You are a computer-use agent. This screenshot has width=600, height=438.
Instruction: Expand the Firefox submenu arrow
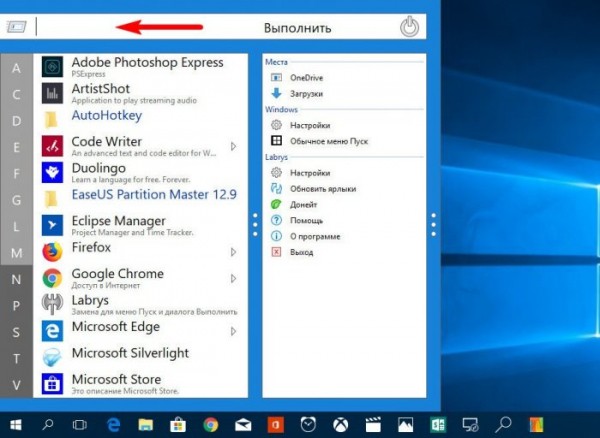233,252
